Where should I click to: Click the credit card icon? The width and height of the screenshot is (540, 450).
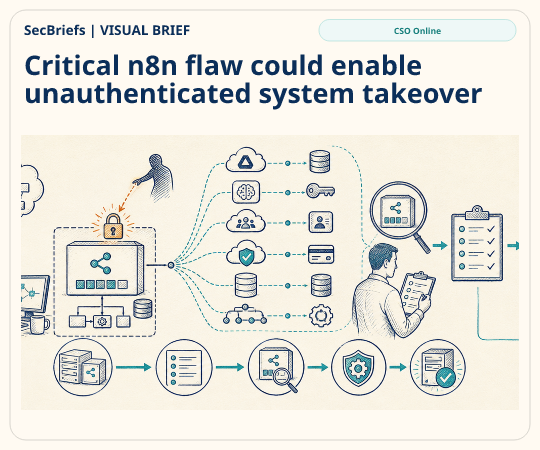click(x=321, y=254)
